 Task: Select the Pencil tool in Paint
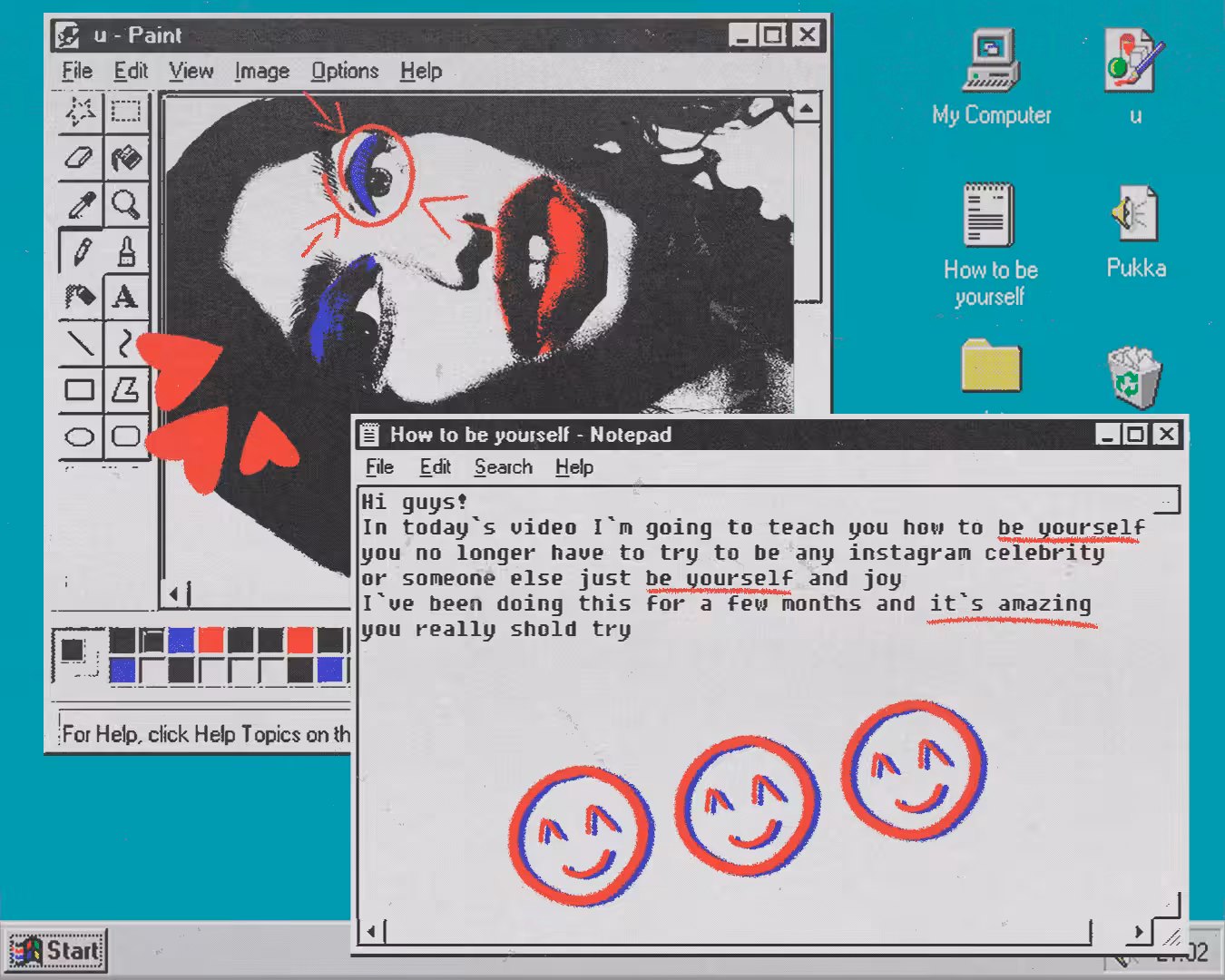pyautogui.click(x=81, y=250)
